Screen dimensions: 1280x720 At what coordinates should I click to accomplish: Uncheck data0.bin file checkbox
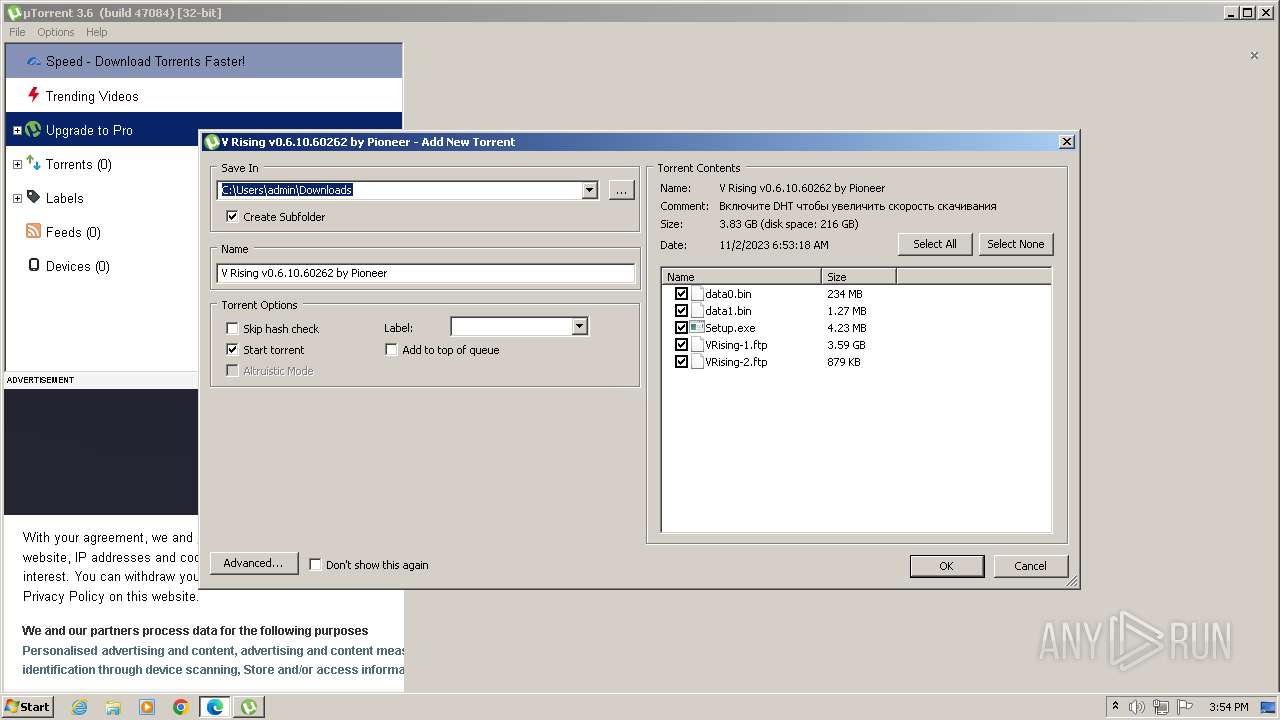click(x=681, y=294)
